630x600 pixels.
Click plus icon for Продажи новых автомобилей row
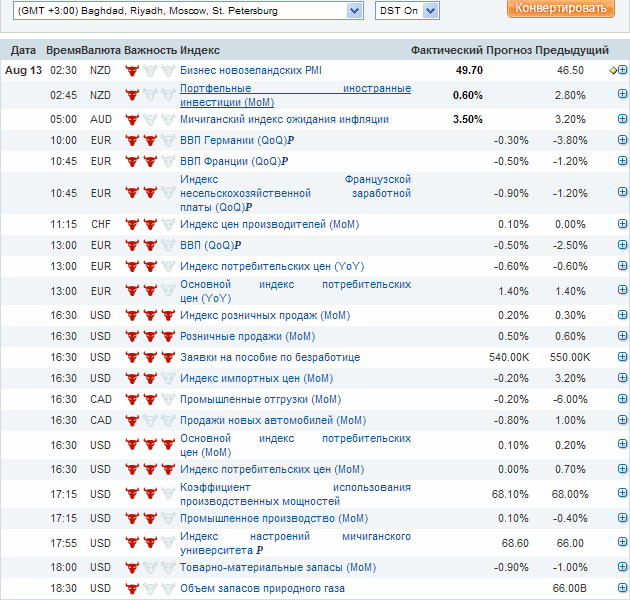pyautogui.click(x=622, y=420)
